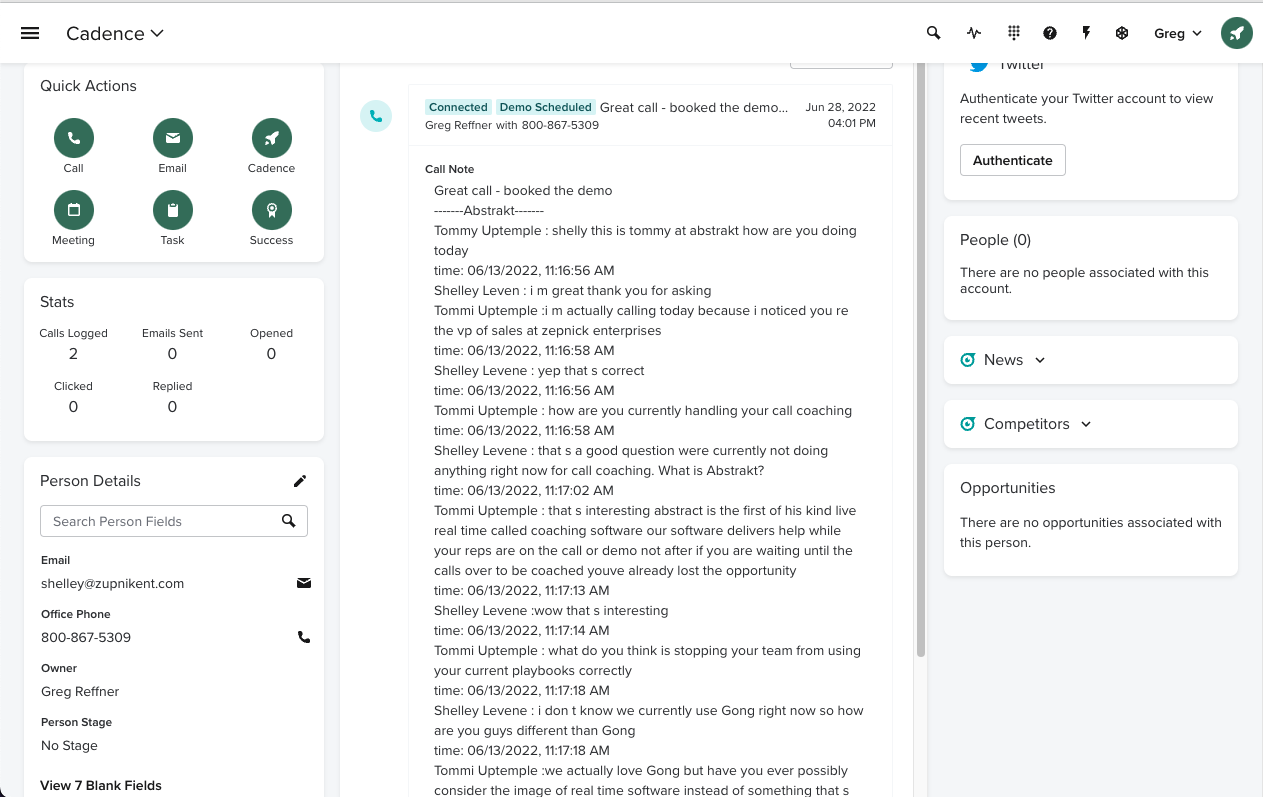Open the help question mark icon

(1050, 33)
